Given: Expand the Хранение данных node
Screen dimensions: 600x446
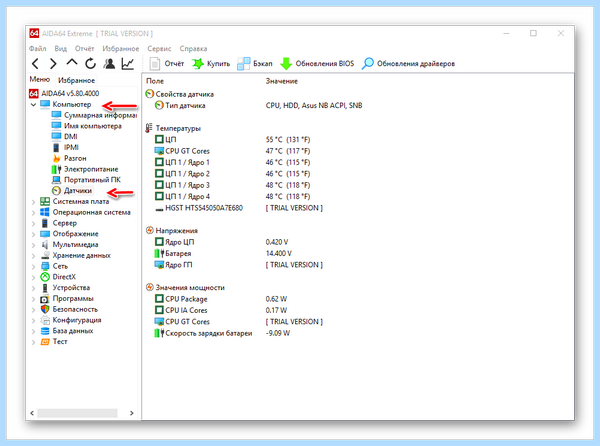Looking at the screenshot, I should tap(33, 256).
